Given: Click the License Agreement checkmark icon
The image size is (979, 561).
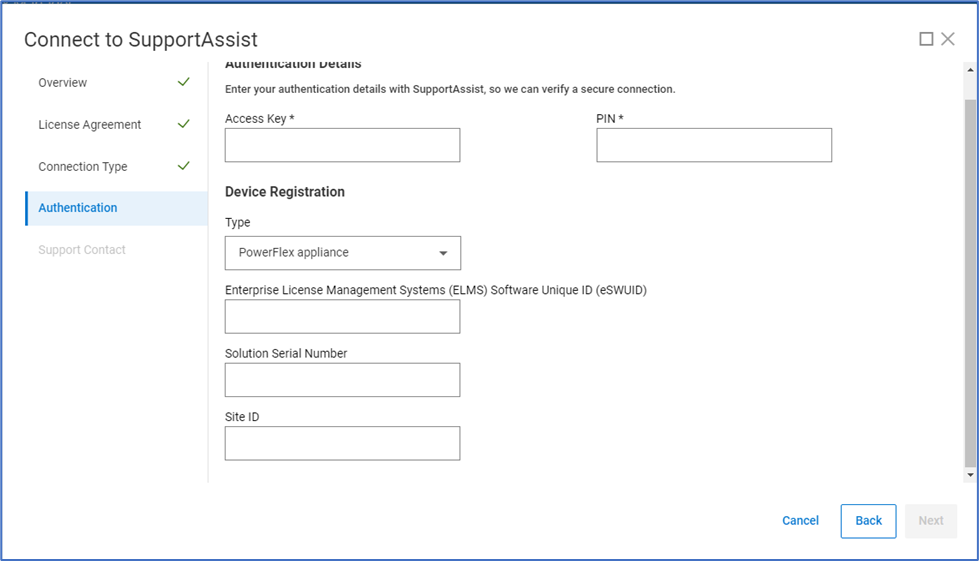Looking at the screenshot, I should 184,124.
